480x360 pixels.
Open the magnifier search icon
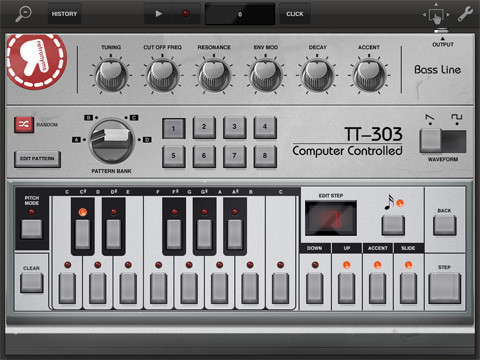23,14
